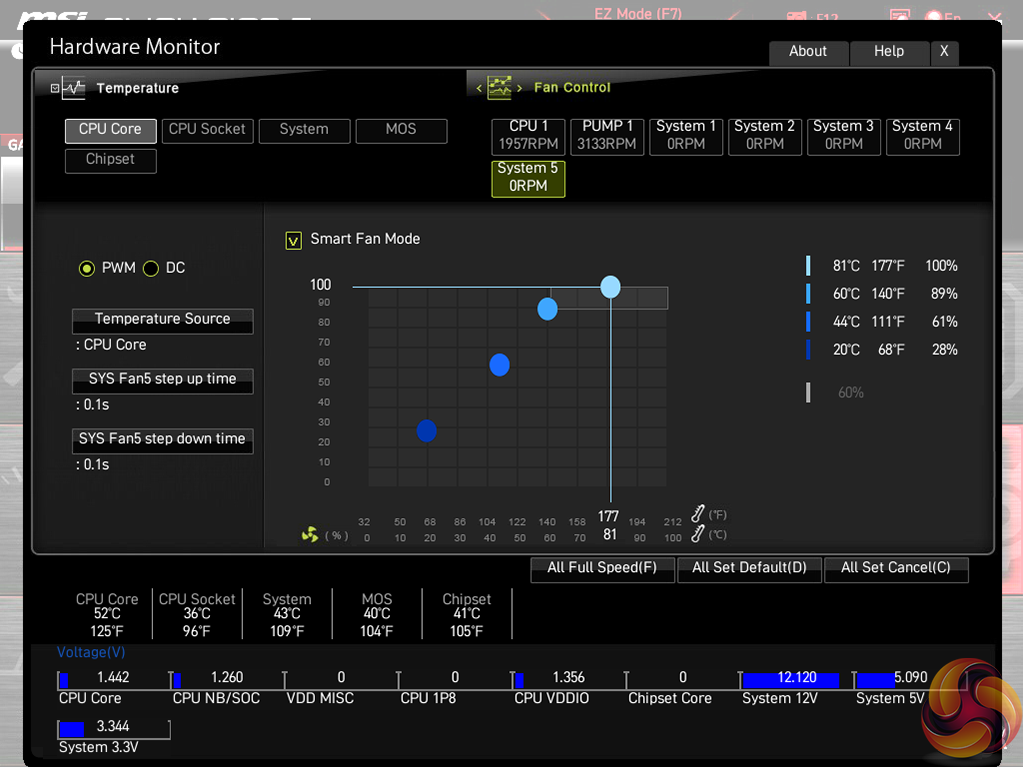
Task: Open the Help menu button
Action: (x=888, y=52)
